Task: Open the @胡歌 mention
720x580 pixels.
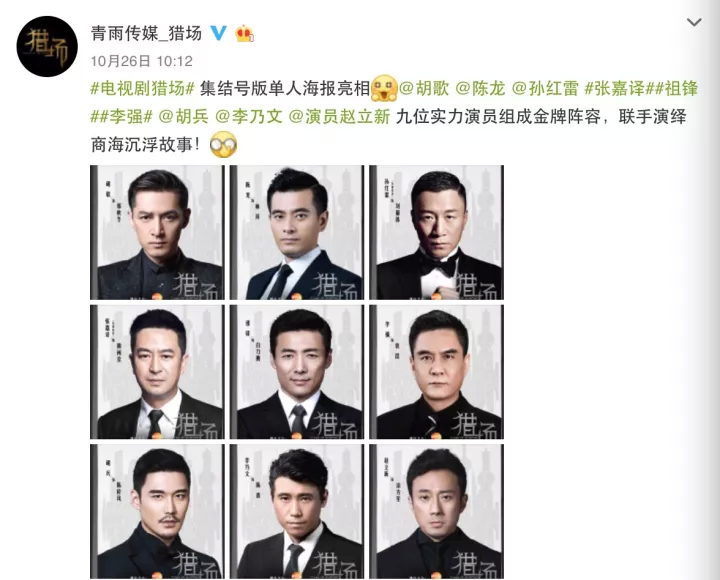Action: tap(424, 88)
